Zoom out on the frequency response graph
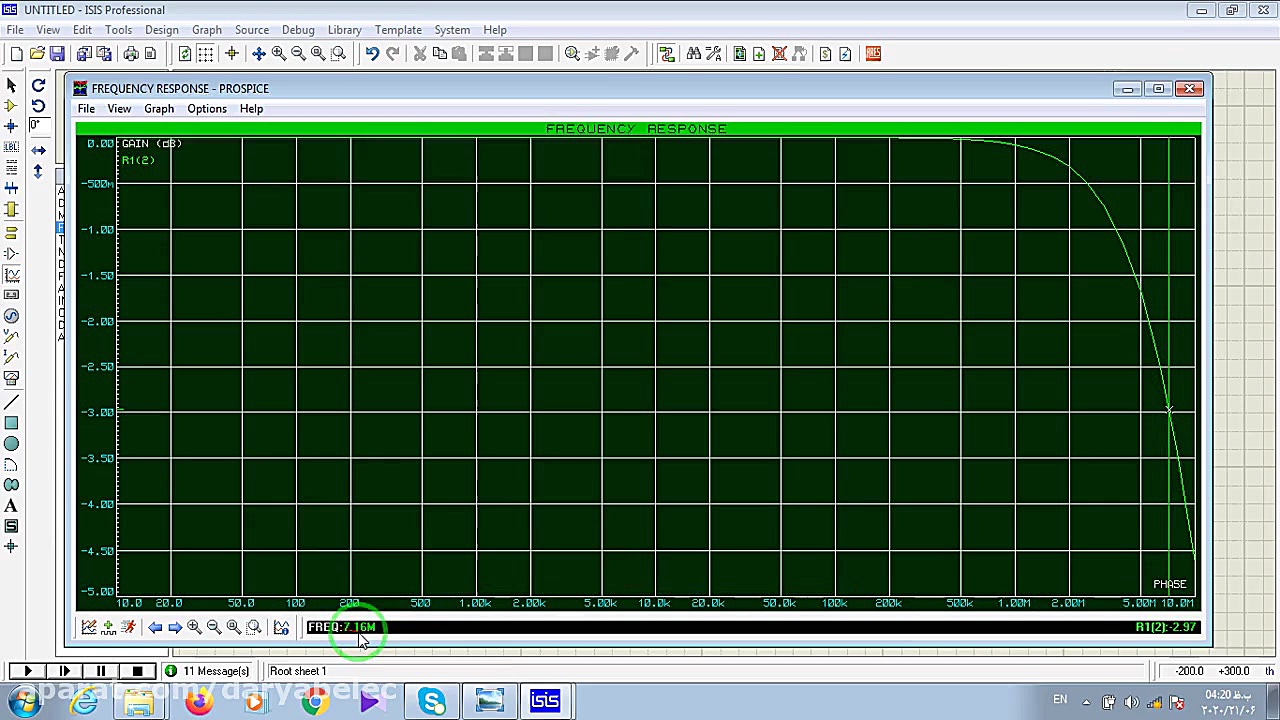Image resolution: width=1280 pixels, height=720 pixels. click(x=214, y=627)
